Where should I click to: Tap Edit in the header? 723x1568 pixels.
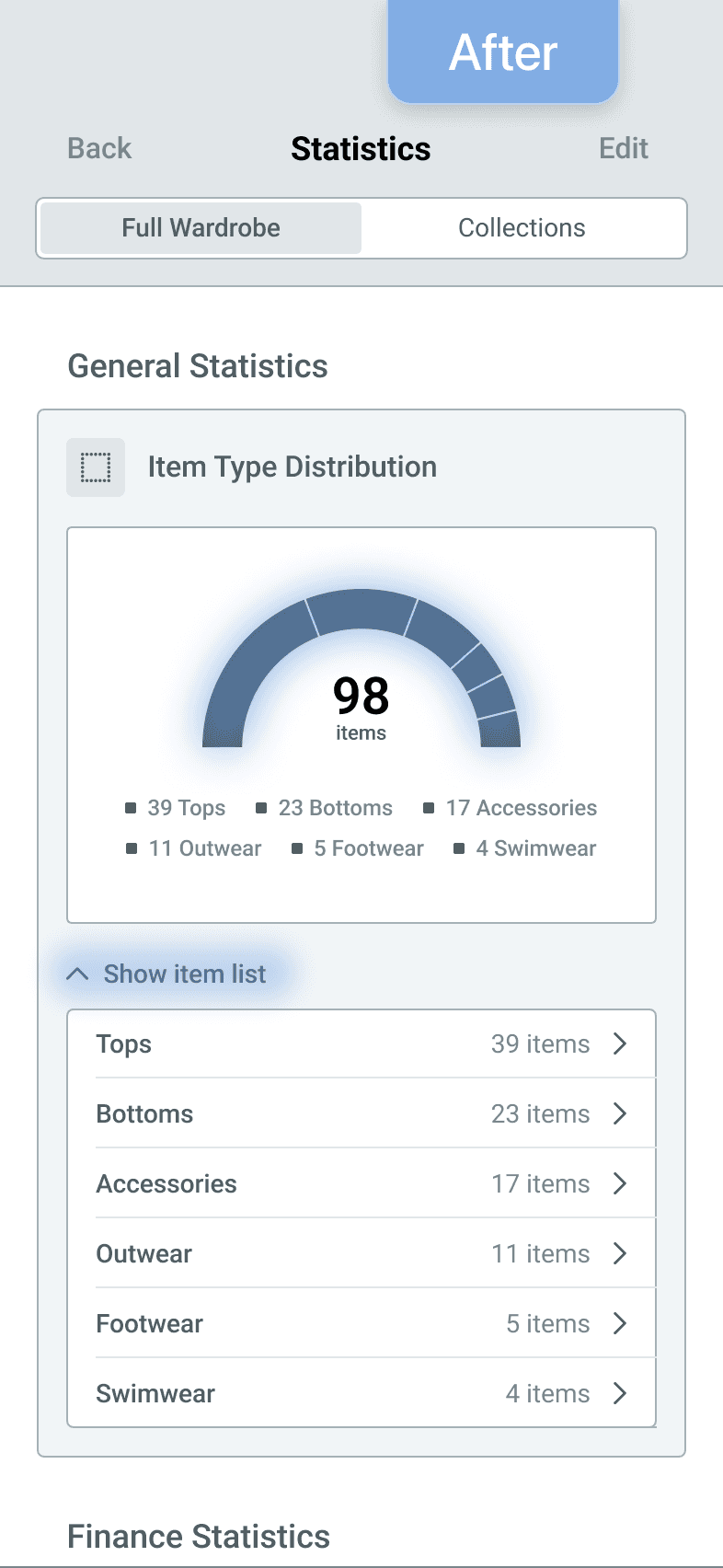pos(624,148)
